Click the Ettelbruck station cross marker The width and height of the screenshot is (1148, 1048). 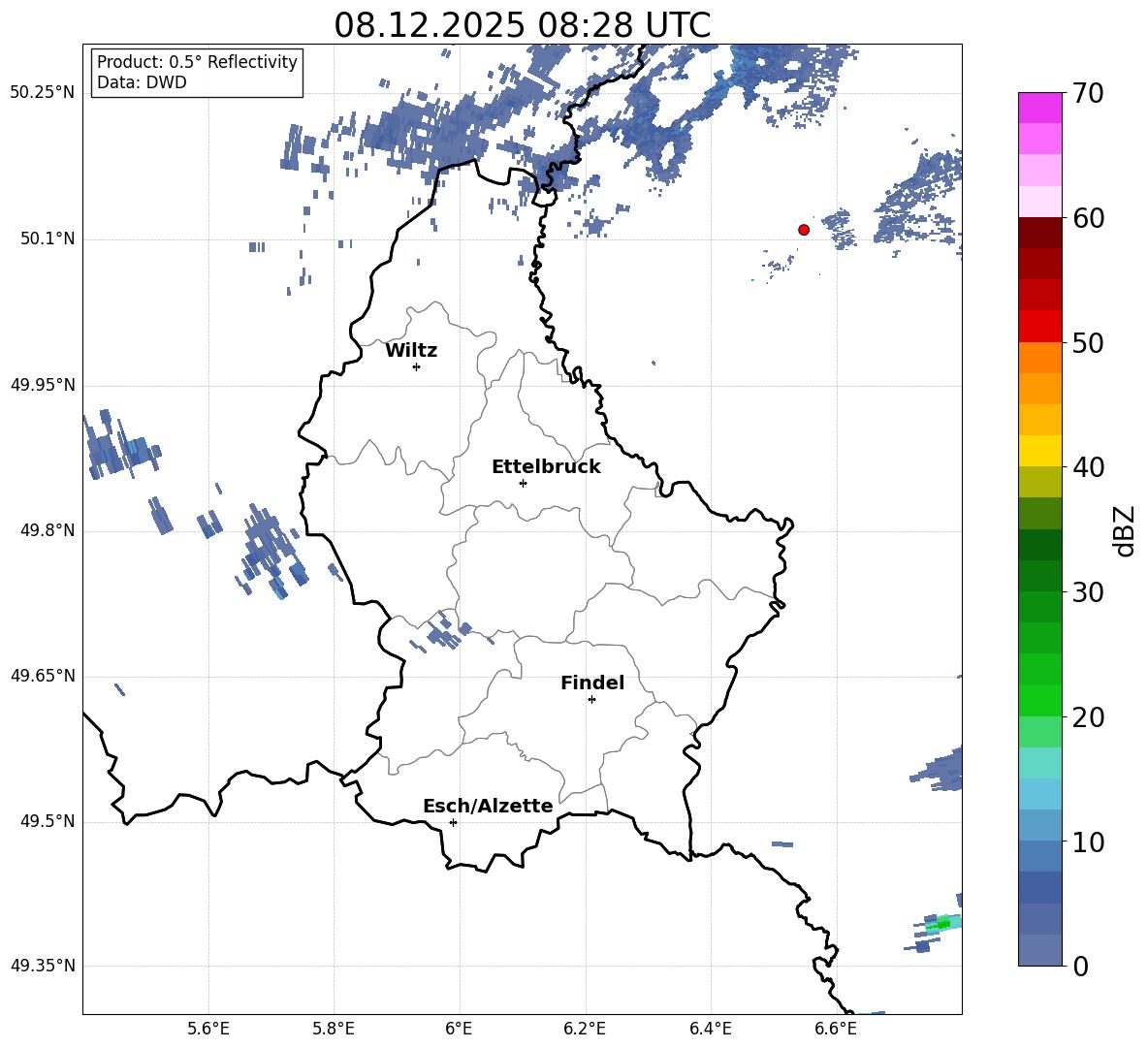[x=523, y=483]
